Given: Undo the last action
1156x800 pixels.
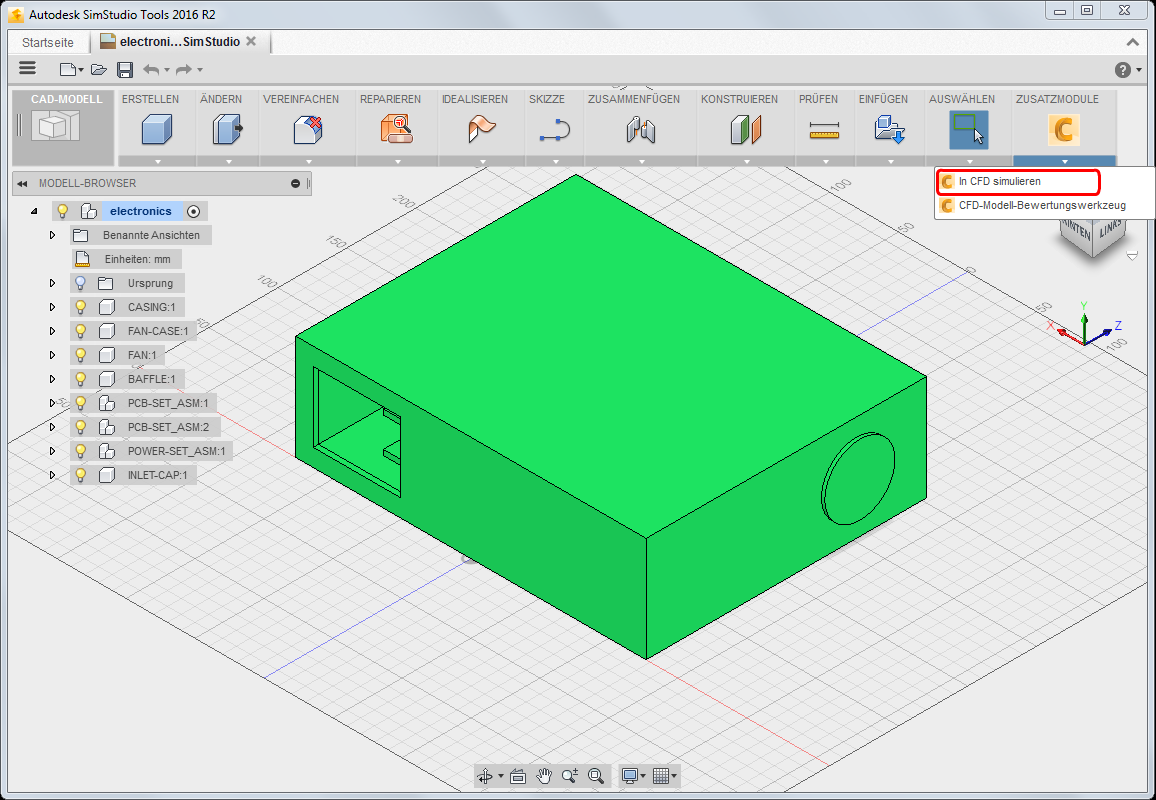Looking at the screenshot, I should coord(151,69).
